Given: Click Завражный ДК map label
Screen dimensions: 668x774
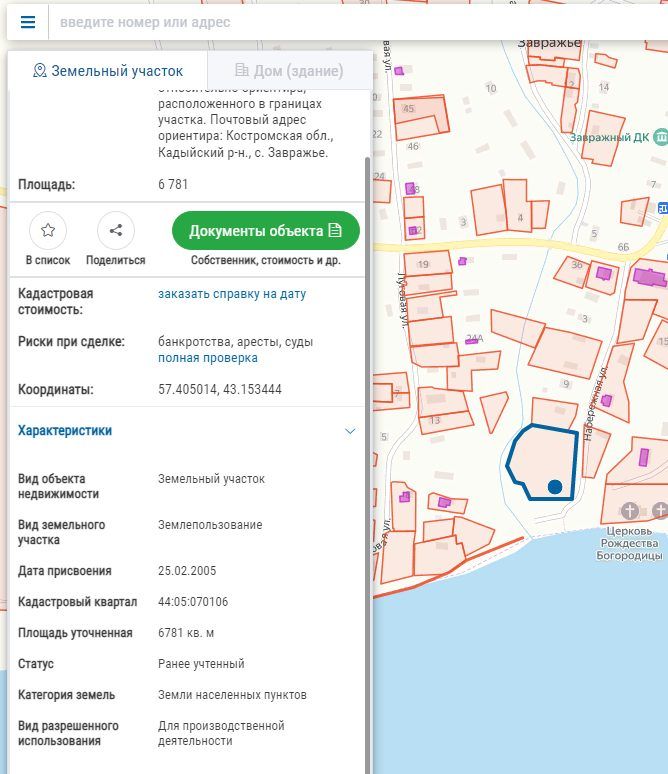Looking at the screenshot, I should 609,137.
